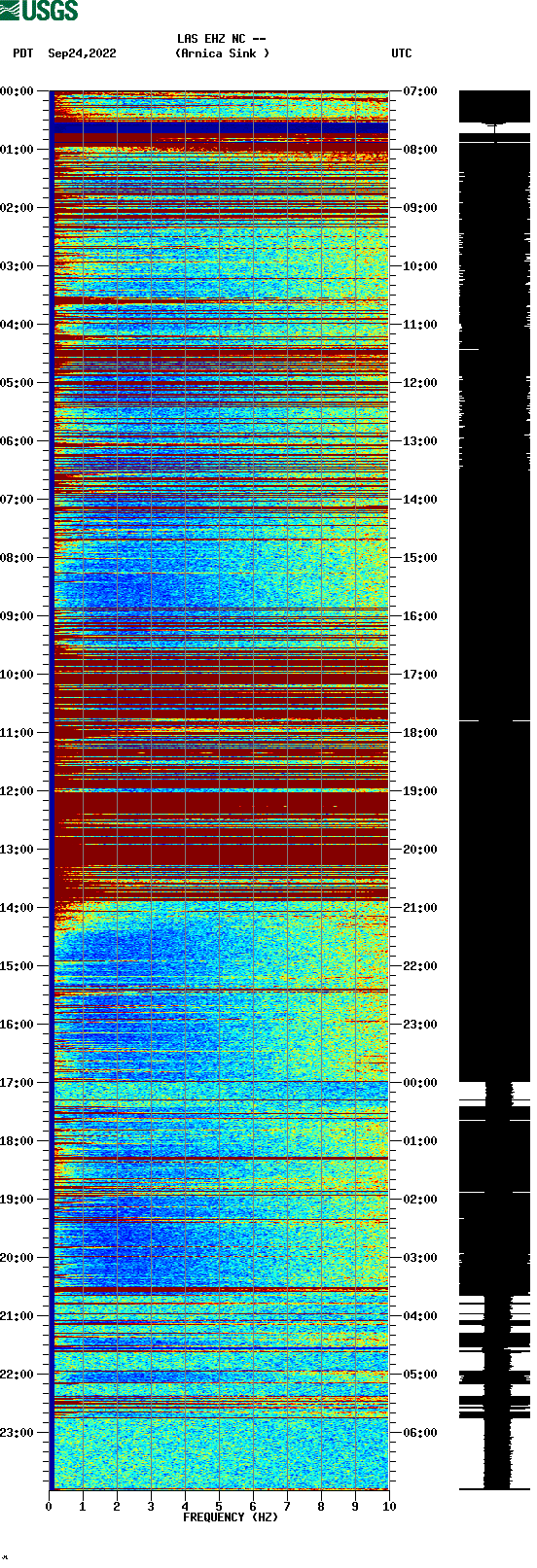Click the 05:00 PDT time label
The width and height of the screenshot is (537, 1568).
17,383
